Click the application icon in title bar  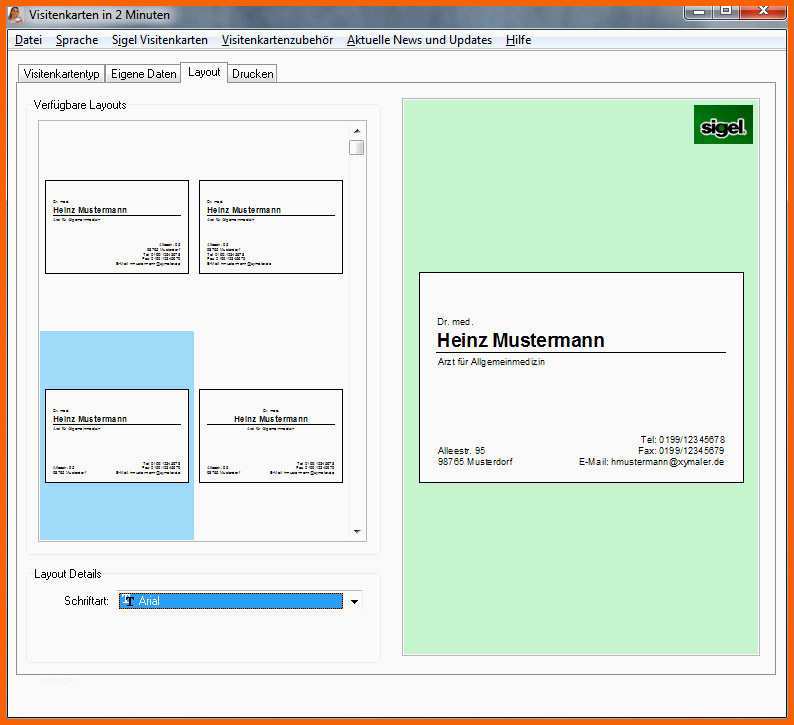(15, 14)
